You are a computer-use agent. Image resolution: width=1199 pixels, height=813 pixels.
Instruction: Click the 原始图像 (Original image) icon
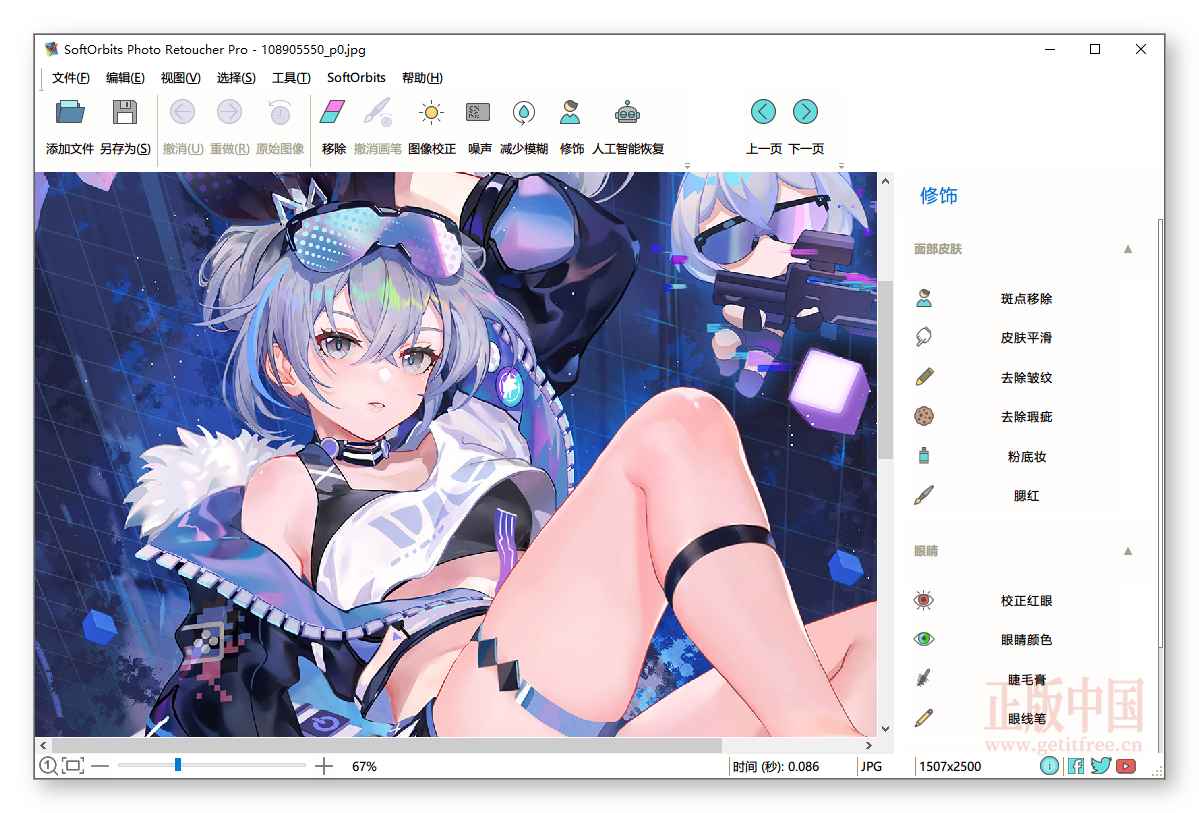280,112
